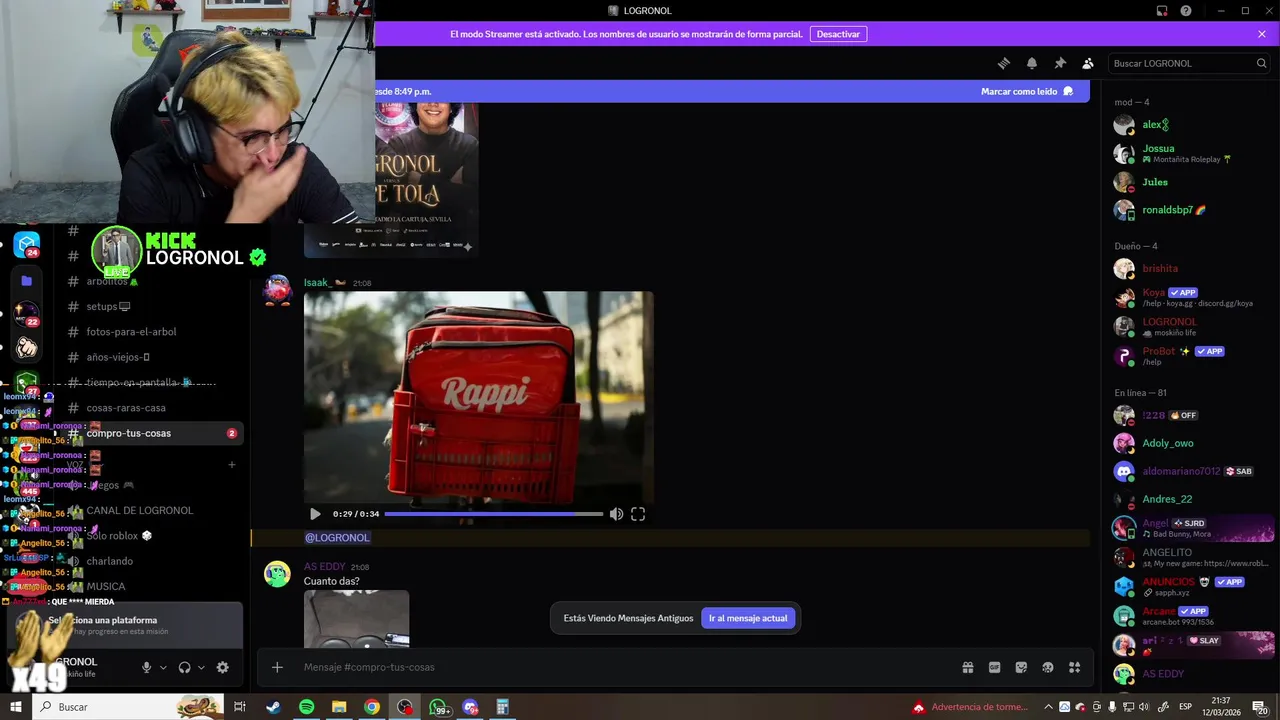Open the emoji picker

pyautogui.click(x=1048, y=667)
